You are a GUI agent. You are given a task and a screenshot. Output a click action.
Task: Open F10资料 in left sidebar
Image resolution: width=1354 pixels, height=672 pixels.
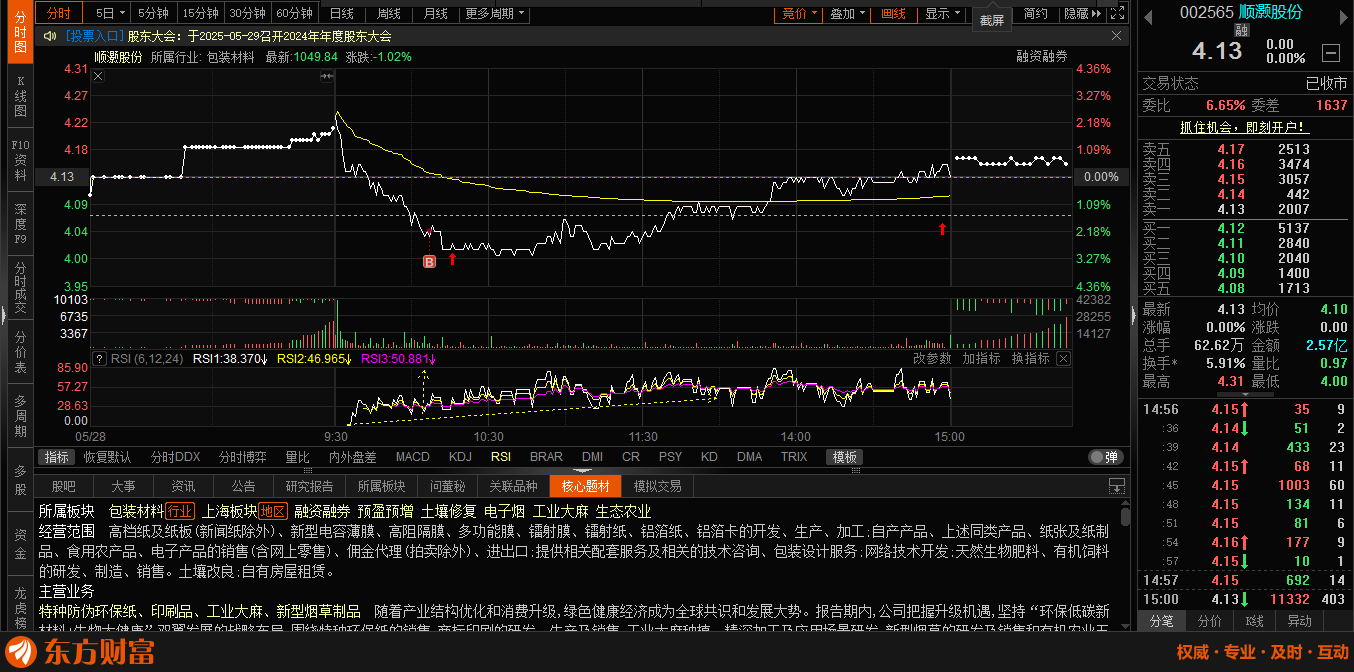(x=19, y=160)
